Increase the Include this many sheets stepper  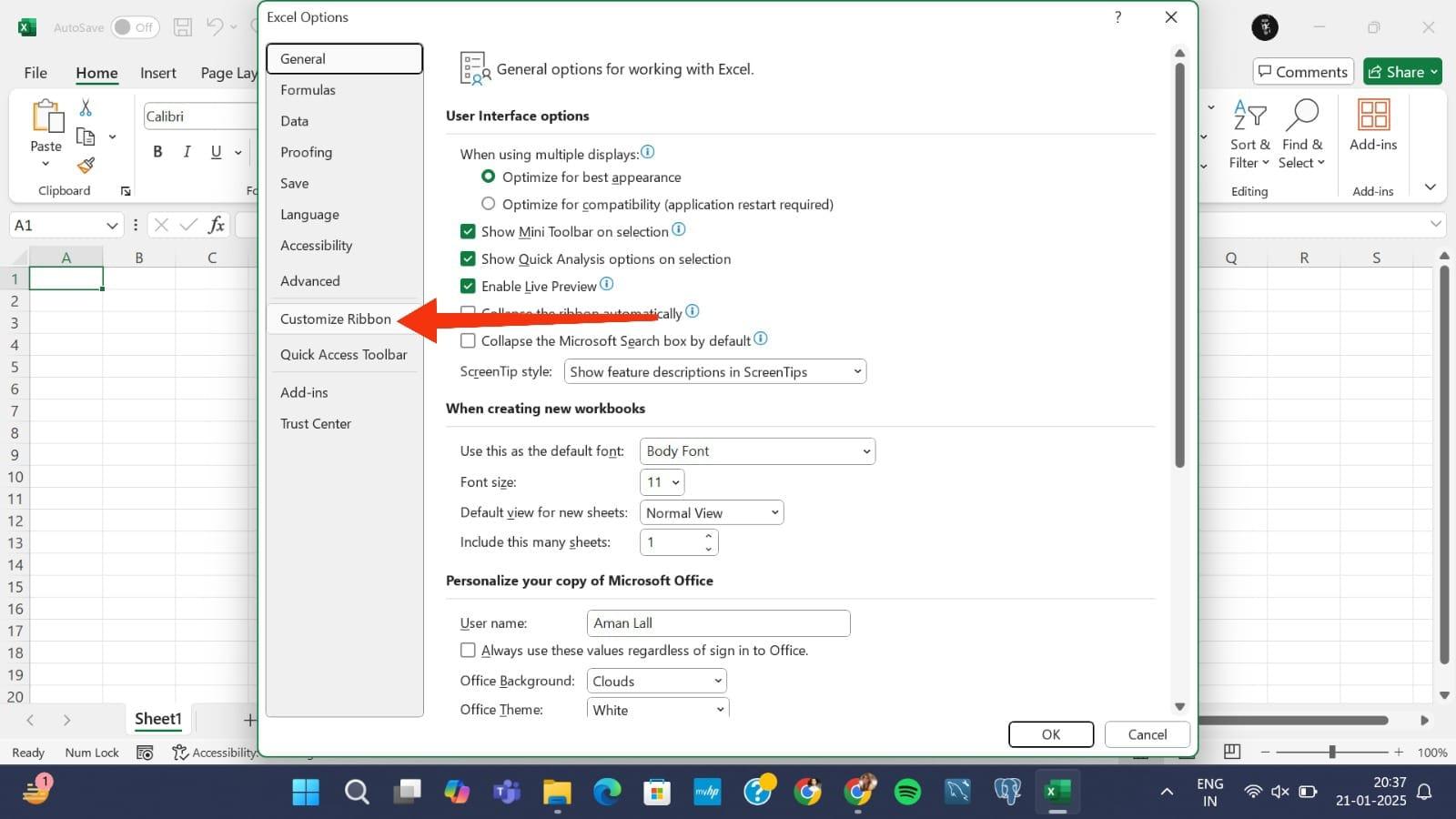(708, 536)
